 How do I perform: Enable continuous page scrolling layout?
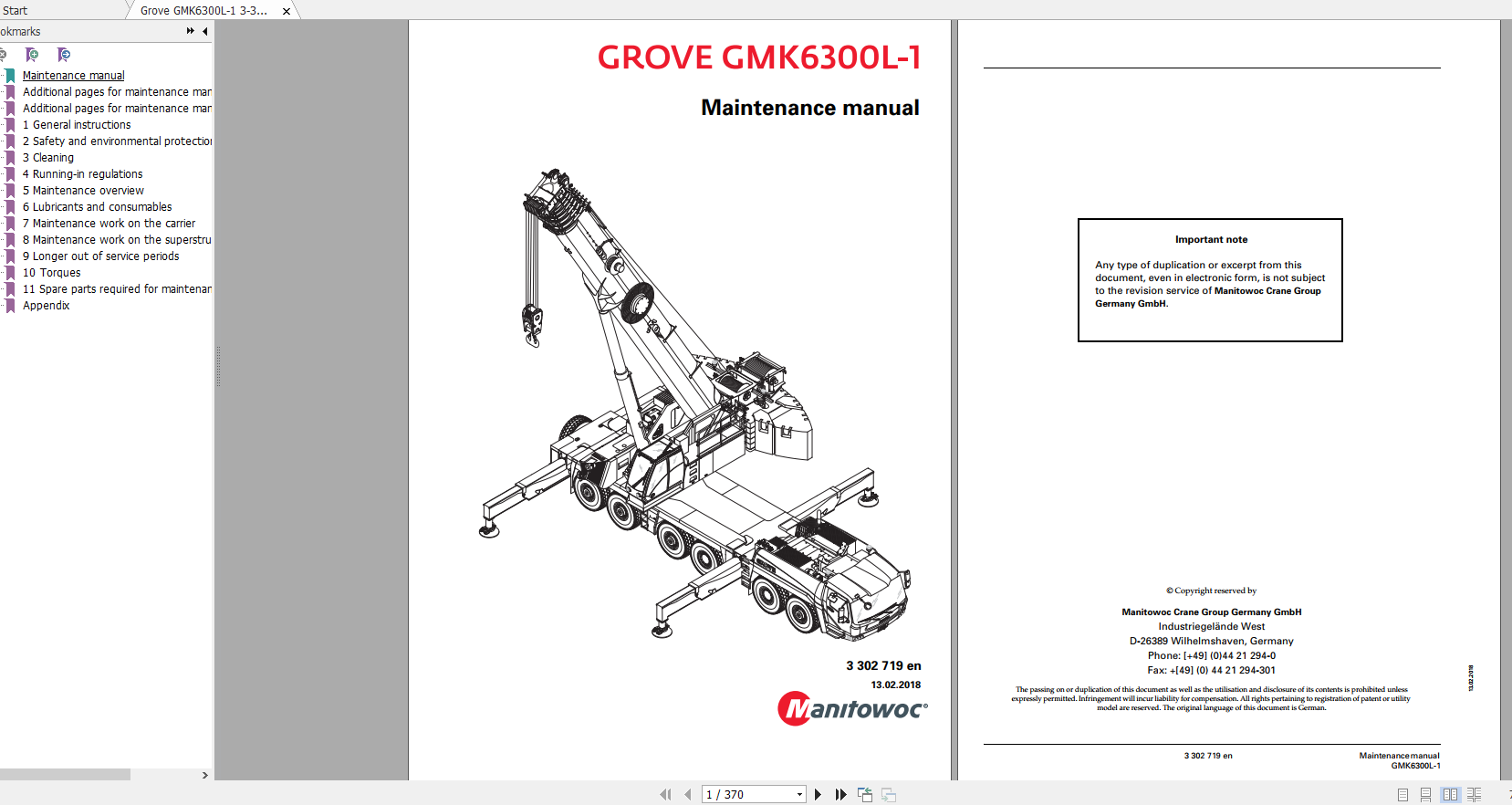pos(1425,795)
